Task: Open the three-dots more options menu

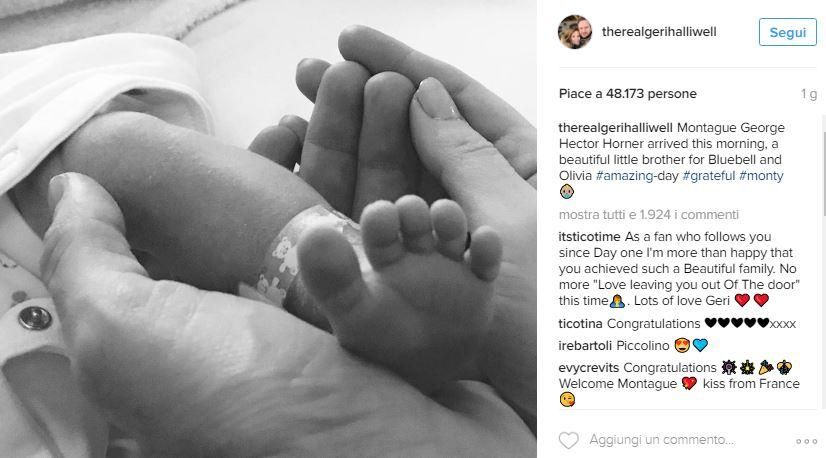Action: [807, 441]
